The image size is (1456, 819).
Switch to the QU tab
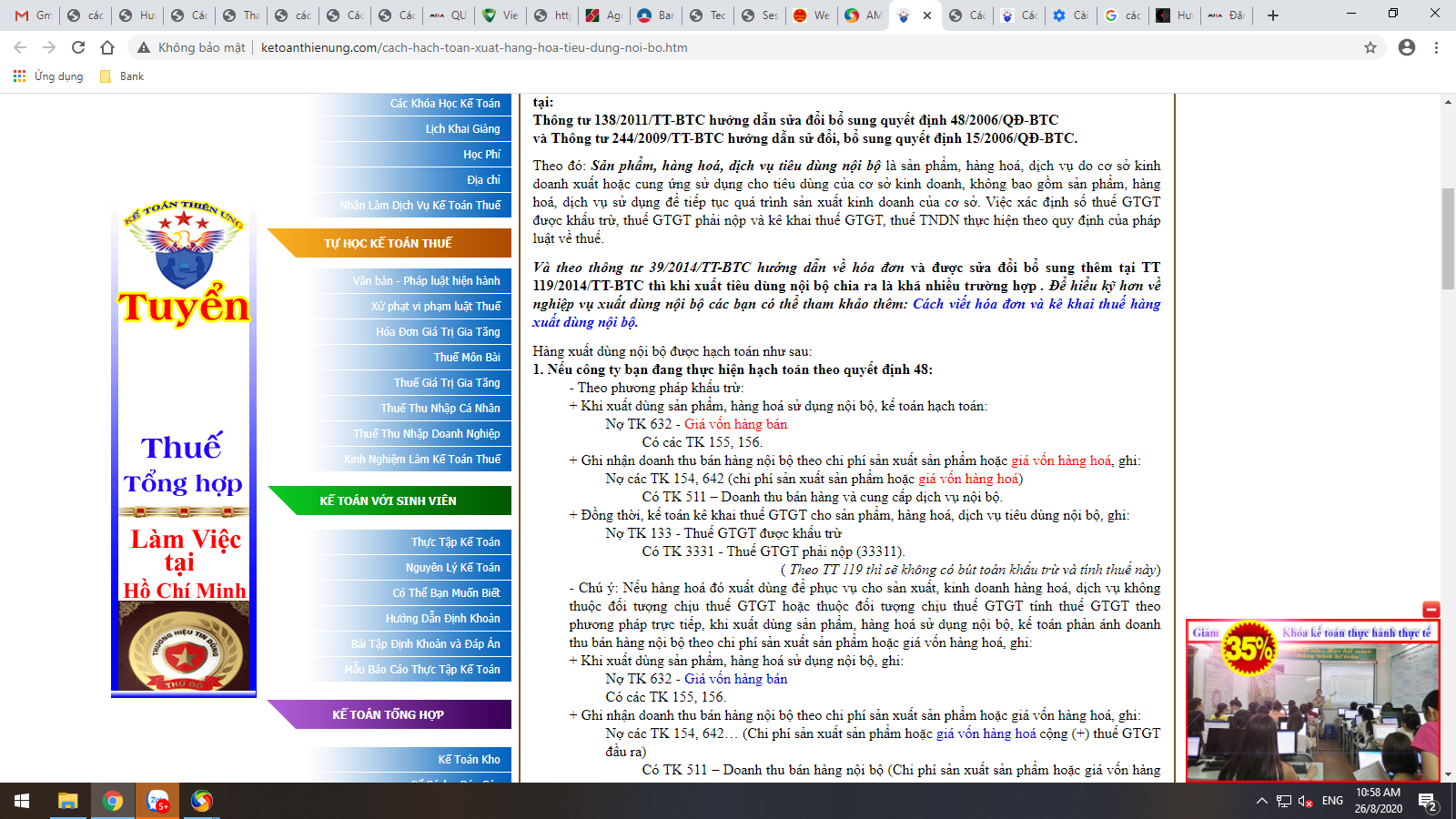(449, 15)
